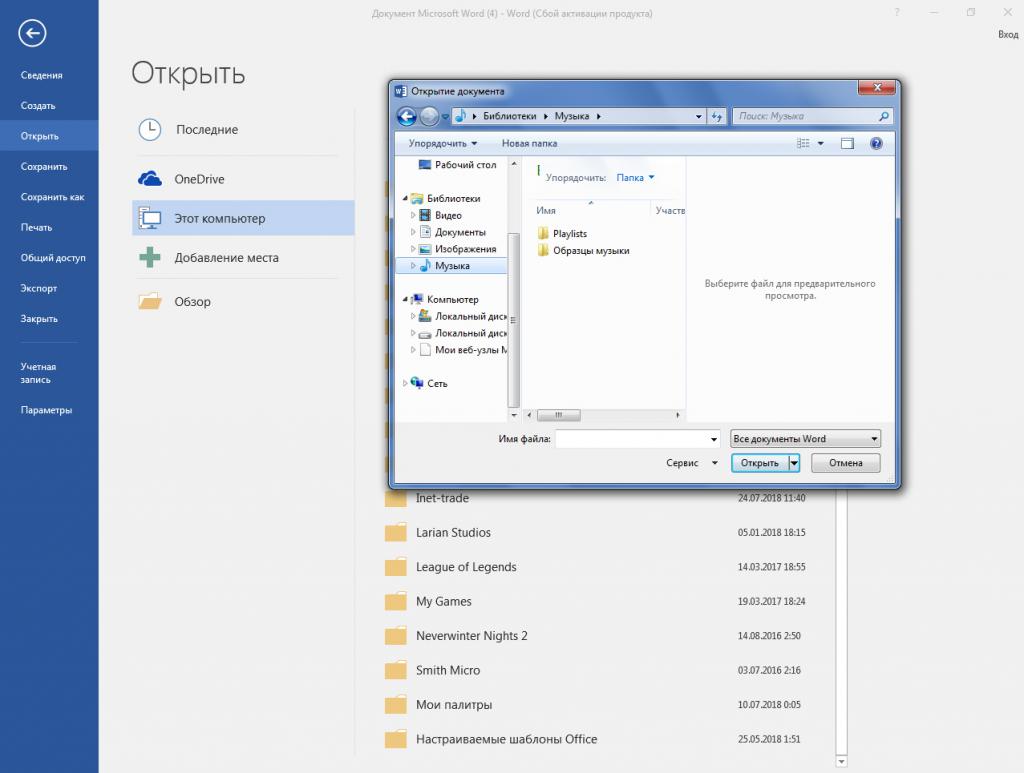Click the clock icon for Последние

(150, 129)
